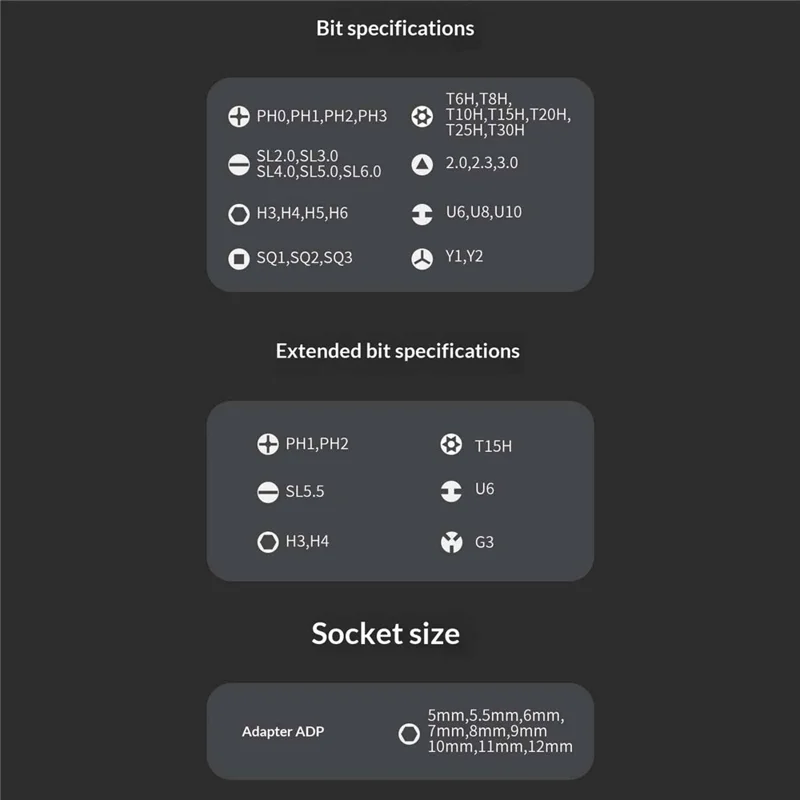Select the three-wing icon next to G3

pyautogui.click(x=452, y=542)
